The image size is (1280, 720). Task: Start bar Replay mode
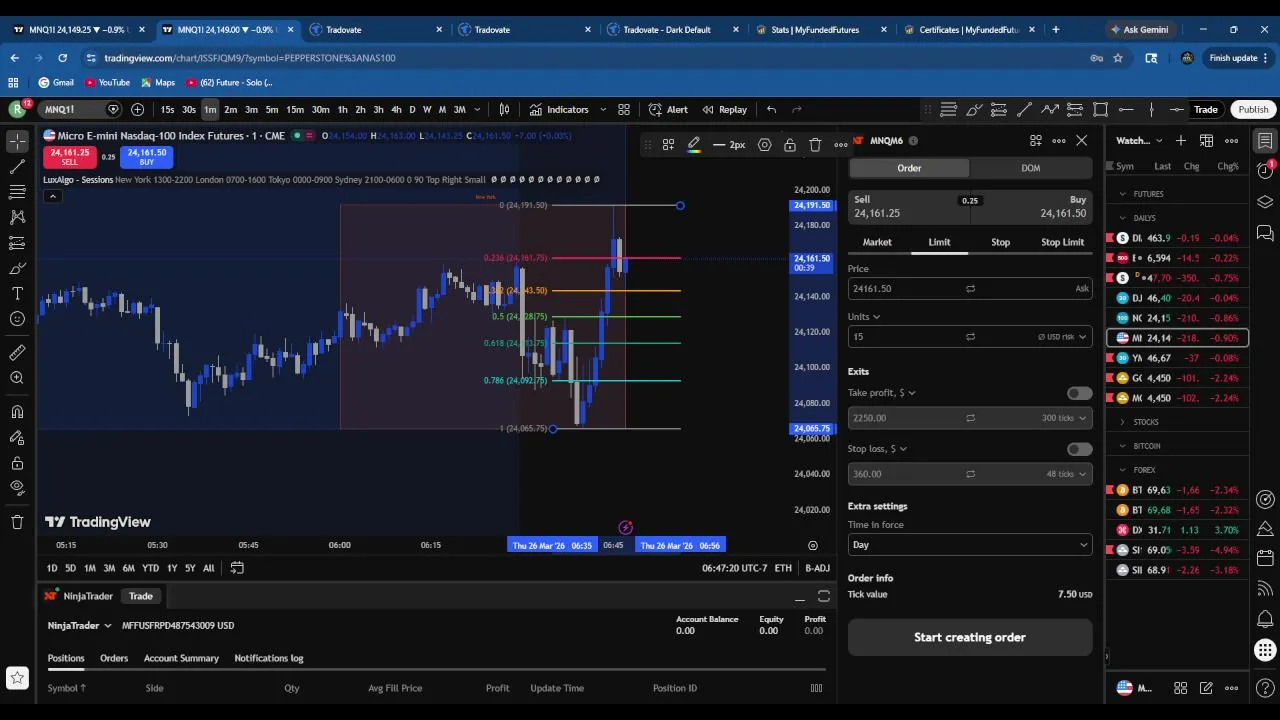click(x=724, y=109)
